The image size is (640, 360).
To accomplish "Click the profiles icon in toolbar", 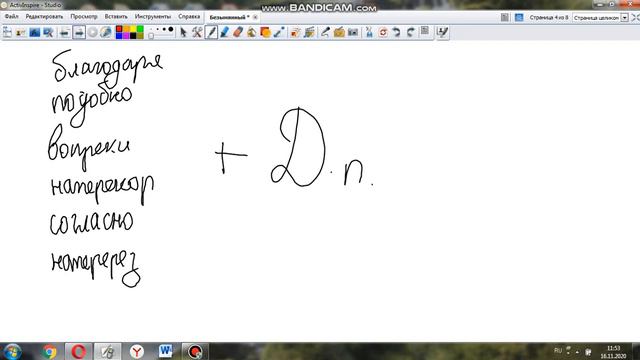I will 20,32.
